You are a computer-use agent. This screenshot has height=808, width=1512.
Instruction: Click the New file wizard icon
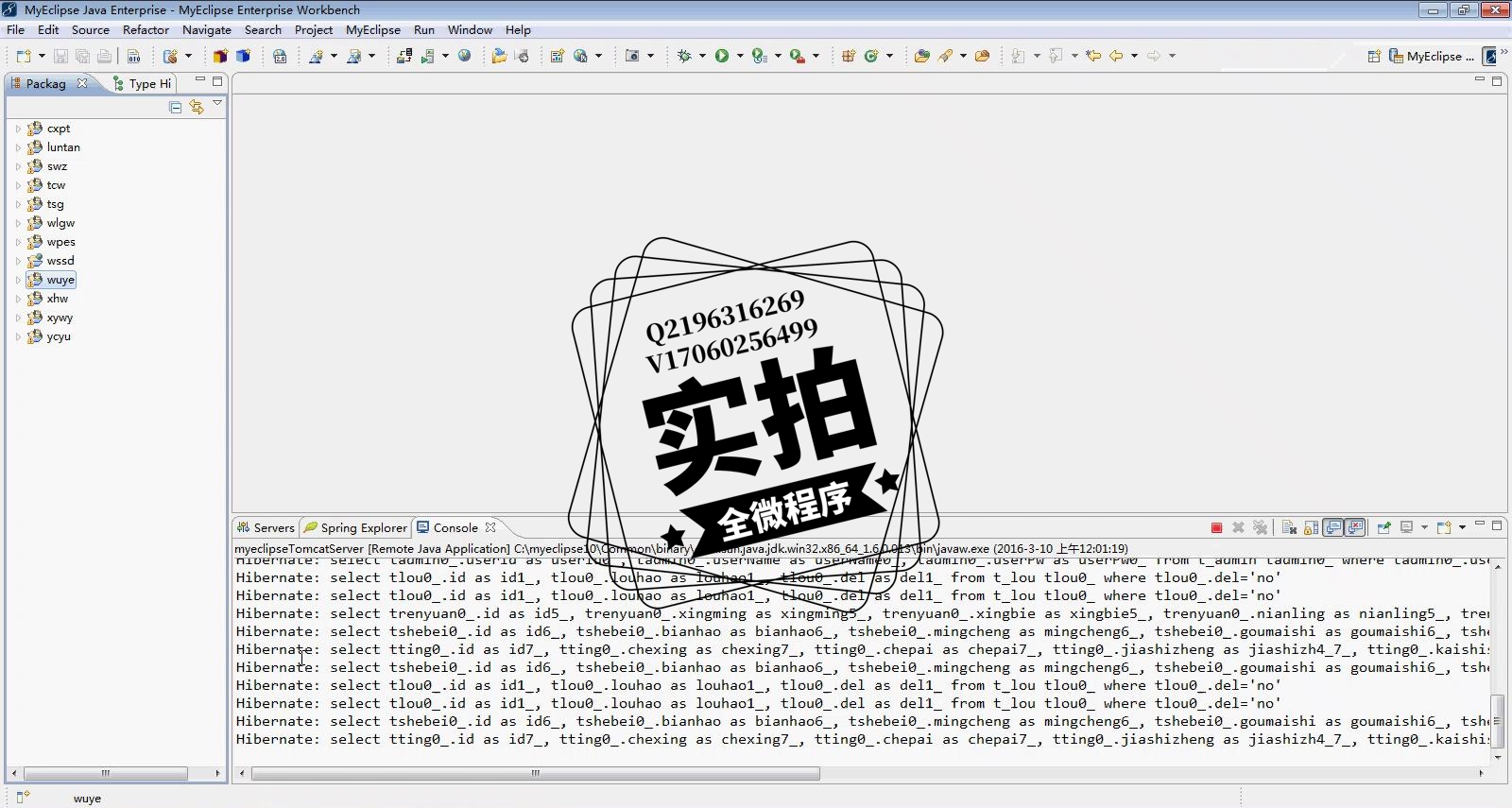point(24,56)
